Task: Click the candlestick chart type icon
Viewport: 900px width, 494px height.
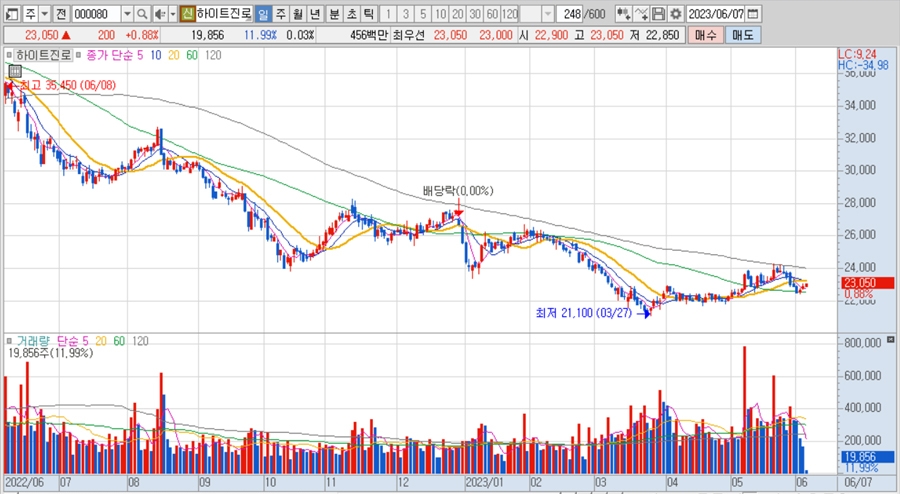Action: [623, 14]
